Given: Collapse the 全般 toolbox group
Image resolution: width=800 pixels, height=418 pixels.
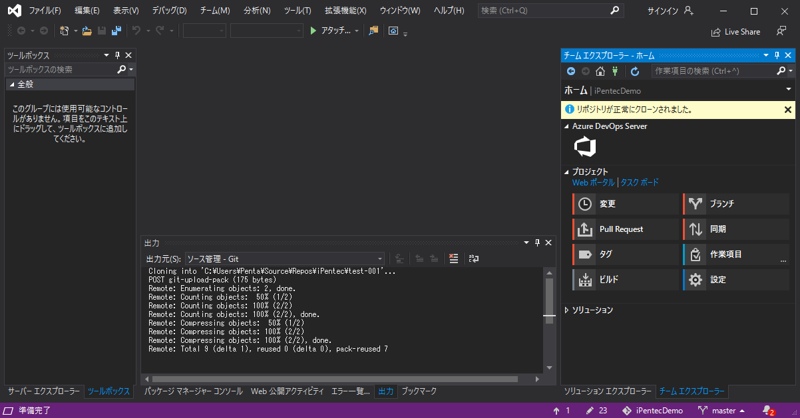Looking at the screenshot, I should [12, 85].
